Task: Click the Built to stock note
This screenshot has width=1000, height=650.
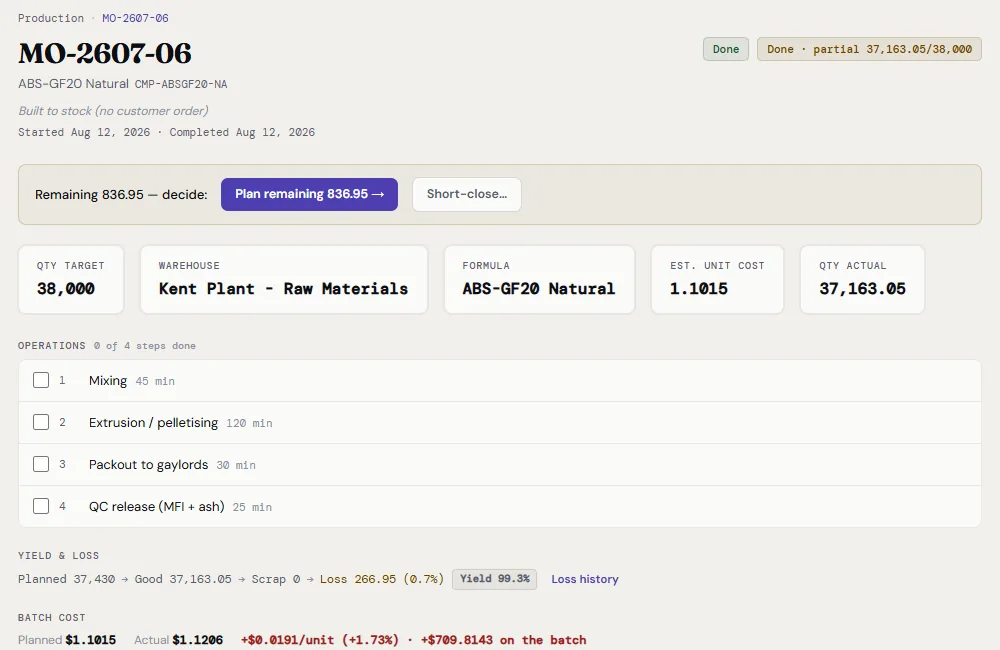Action: click(114, 111)
